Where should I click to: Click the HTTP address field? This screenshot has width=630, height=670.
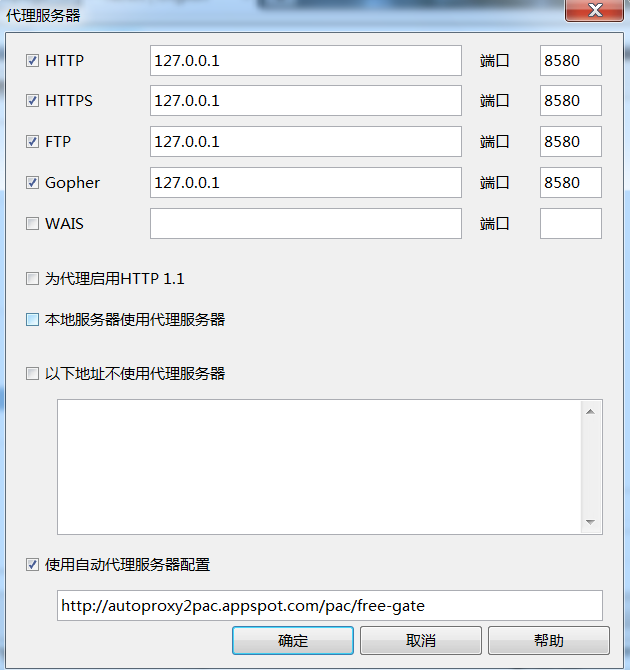click(306, 61)
